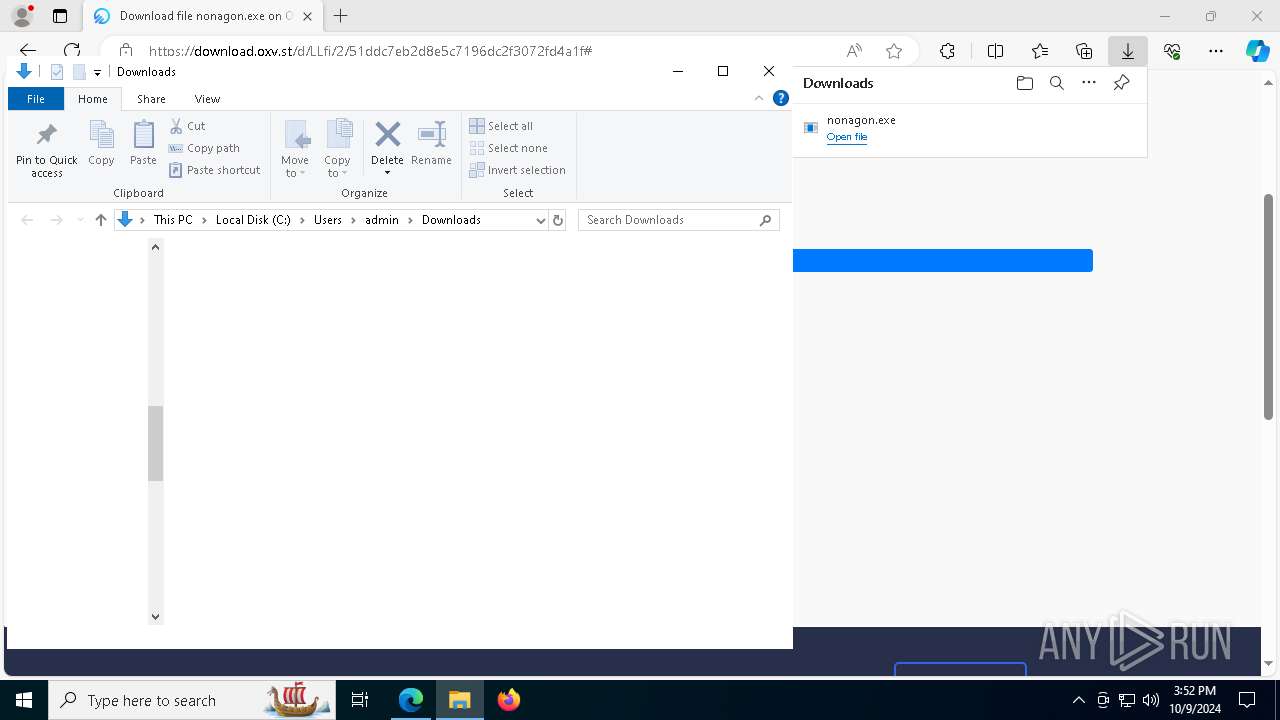This screenshot has width=1280, height=720.
Task: Pin to Quick access in Explorer ribbon
Action: click(46, 150)
